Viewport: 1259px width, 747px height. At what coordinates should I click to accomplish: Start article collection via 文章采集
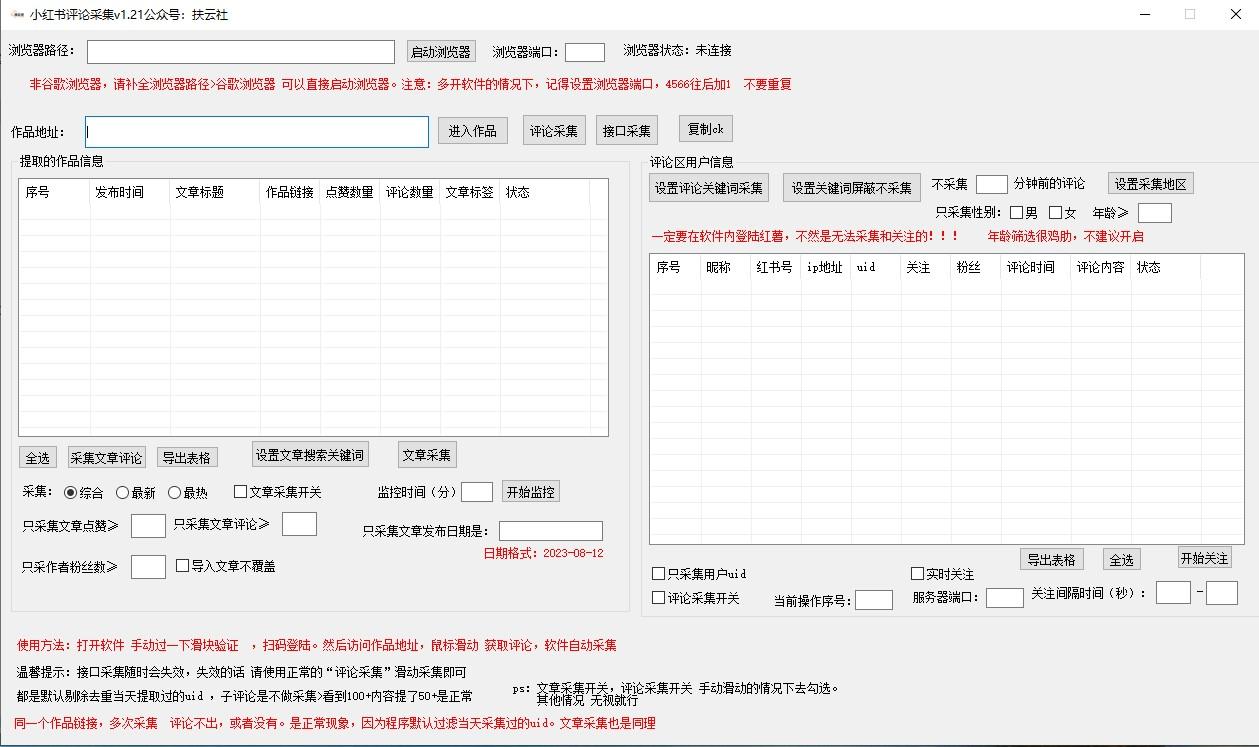pos(427,454)
